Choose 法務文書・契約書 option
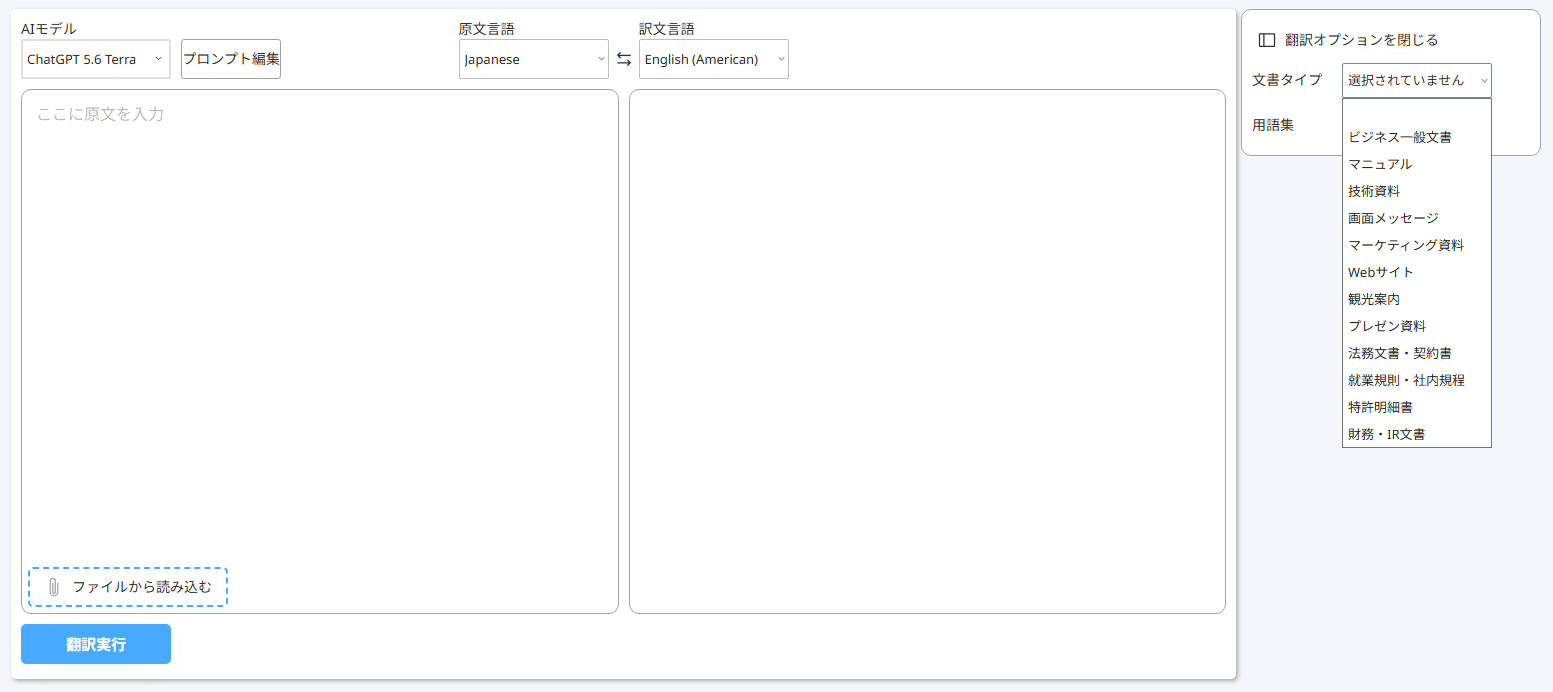Screen dimensions: 1553x692 point(1417,353)
